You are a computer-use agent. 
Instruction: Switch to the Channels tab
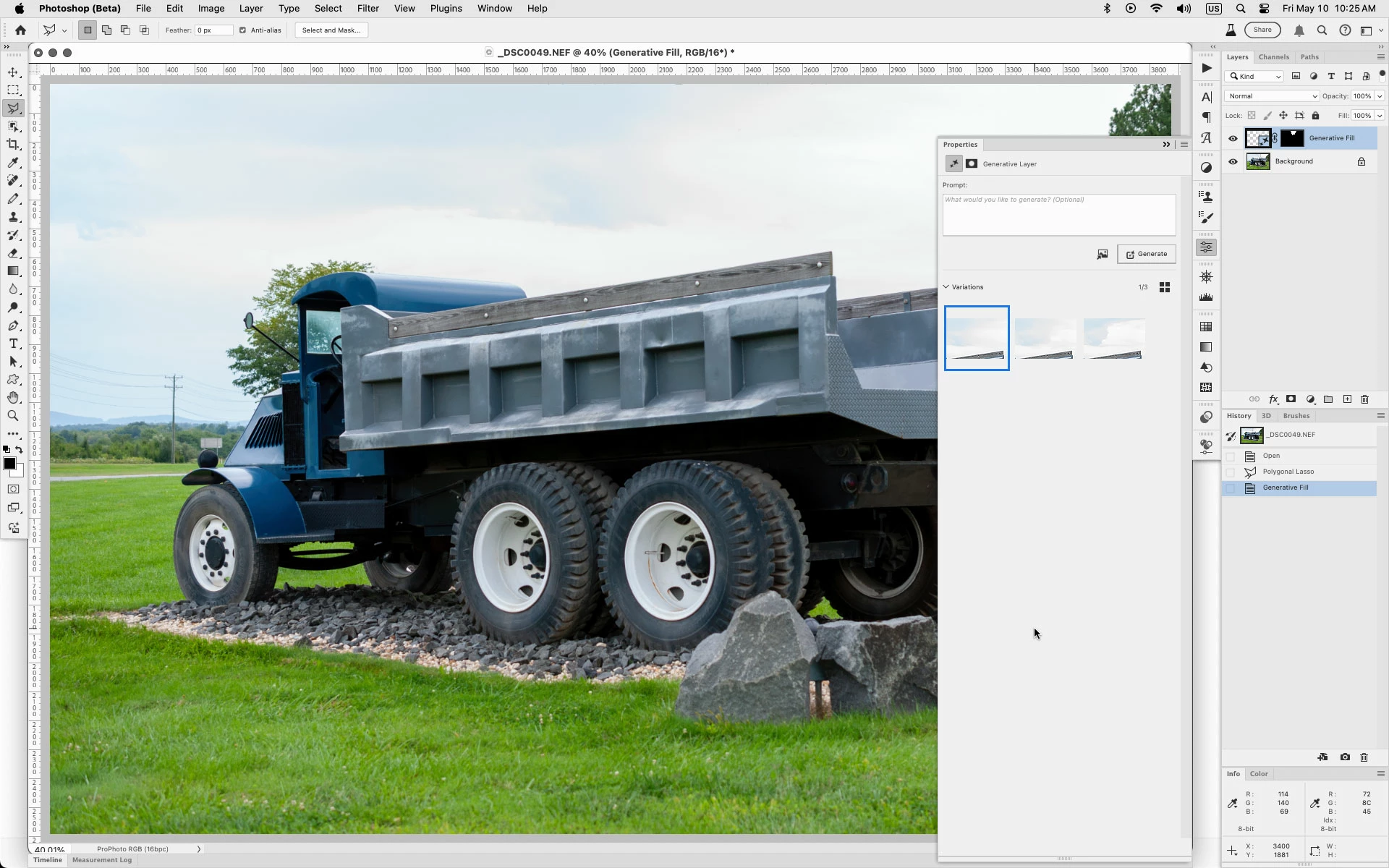click(x=1273, y=57)
